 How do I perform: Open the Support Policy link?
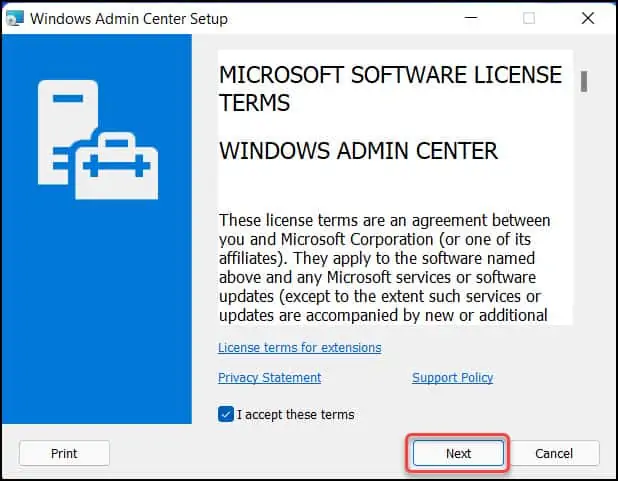coord(452,377)
